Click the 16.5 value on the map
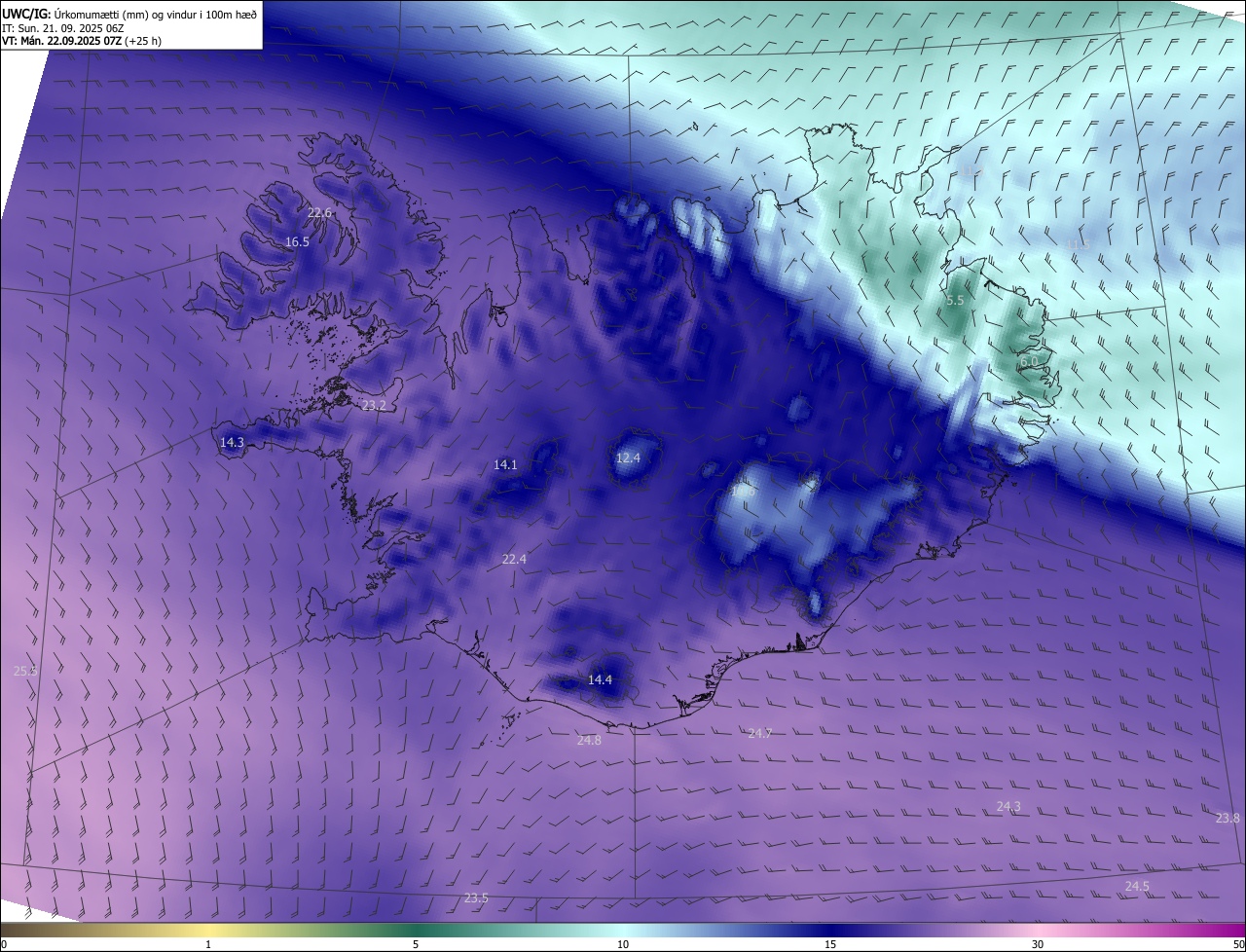This screenshot has width=1246, height=952. pyautogui.click(x=297, y=241)
